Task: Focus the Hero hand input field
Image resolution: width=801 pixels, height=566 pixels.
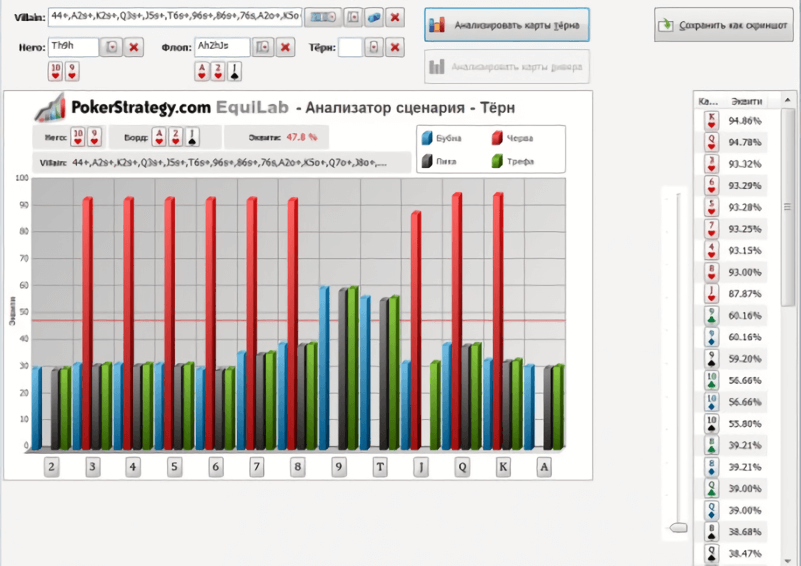Action: pos(73,47)
